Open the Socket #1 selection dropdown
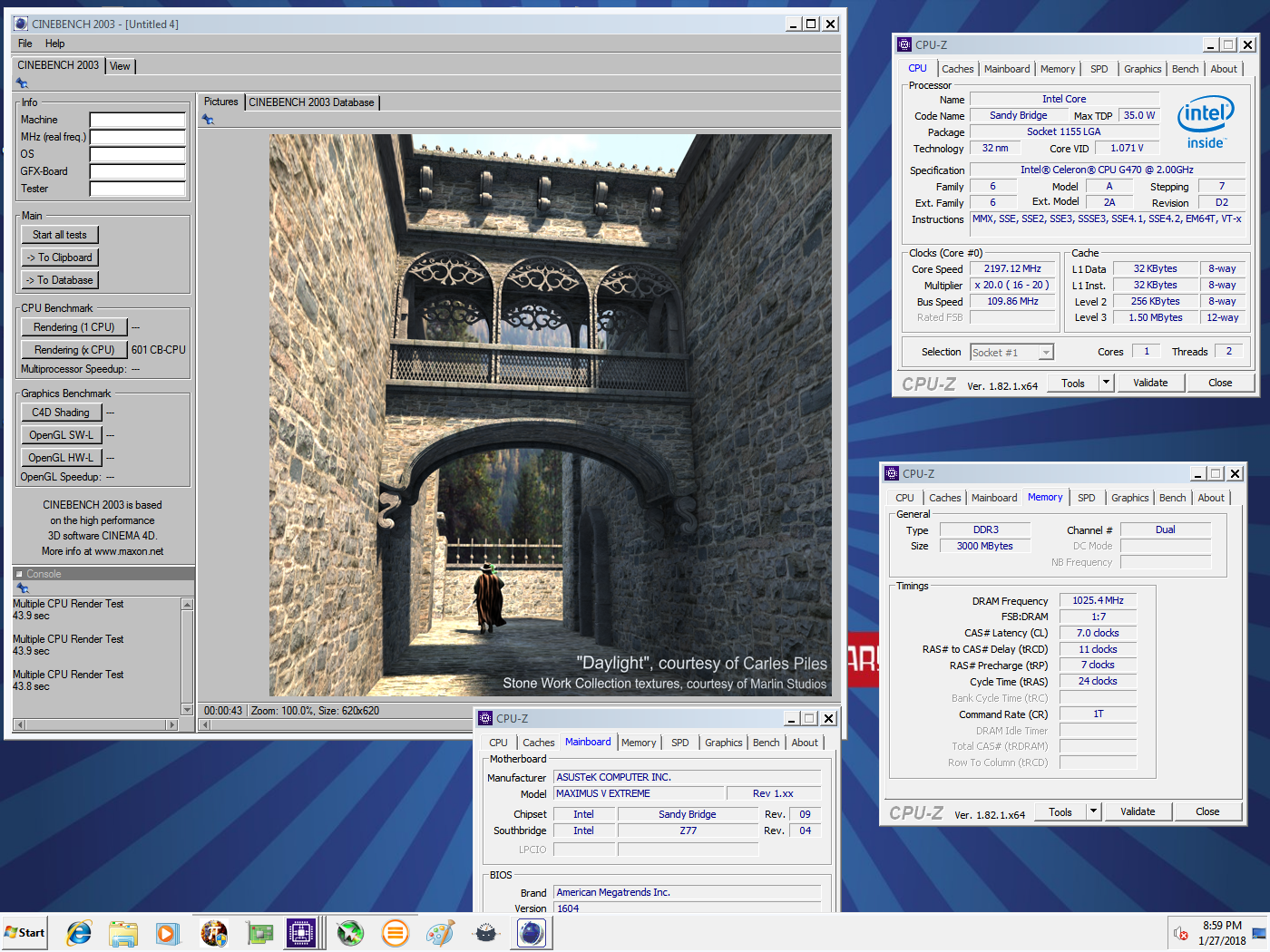 (1046, 352)
